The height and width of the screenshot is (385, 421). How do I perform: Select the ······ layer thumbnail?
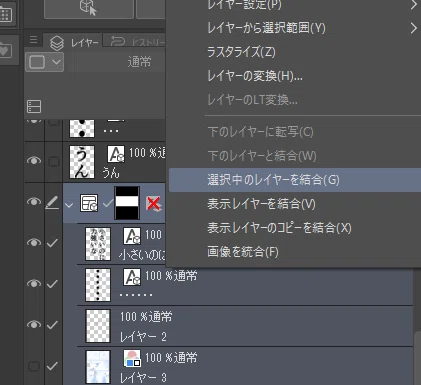tap(98, 285)
